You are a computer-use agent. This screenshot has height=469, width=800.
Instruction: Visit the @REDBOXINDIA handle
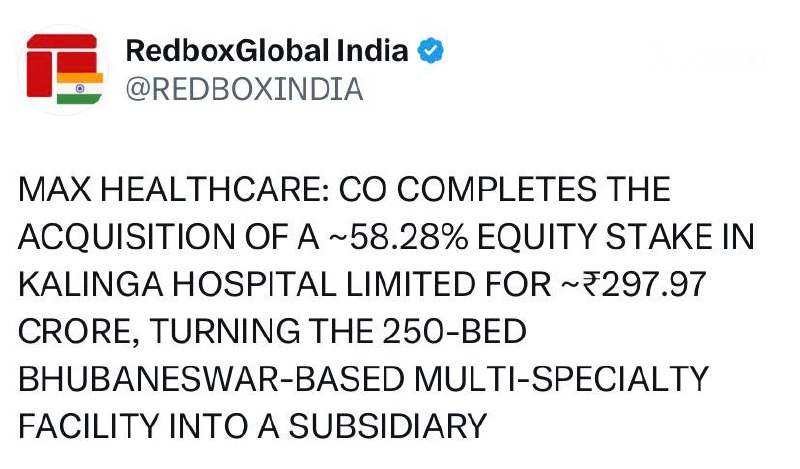point(244,89)
